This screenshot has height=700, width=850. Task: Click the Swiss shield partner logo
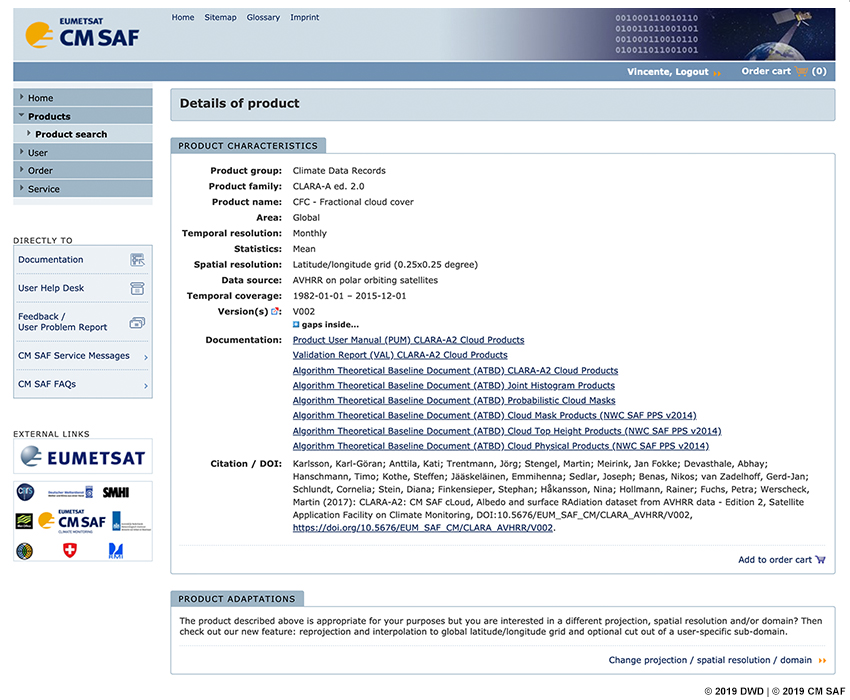coord(70,550)
